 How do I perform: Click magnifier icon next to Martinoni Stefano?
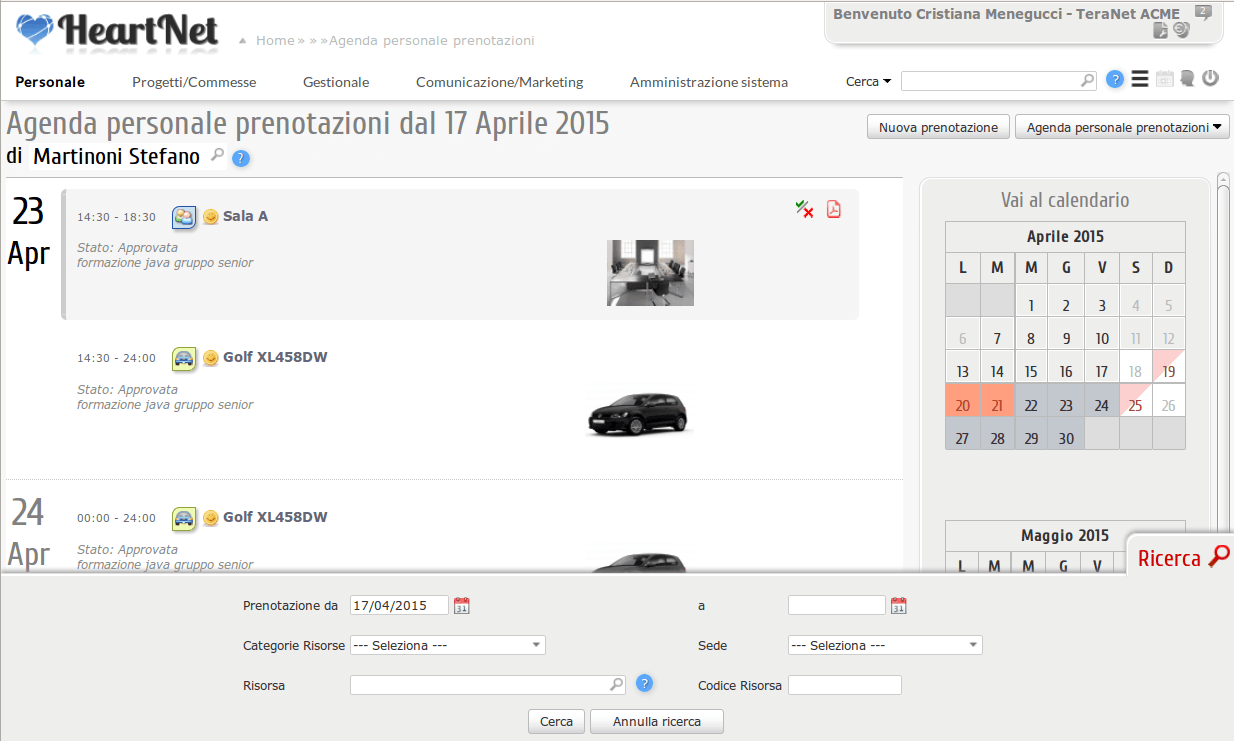217,156
